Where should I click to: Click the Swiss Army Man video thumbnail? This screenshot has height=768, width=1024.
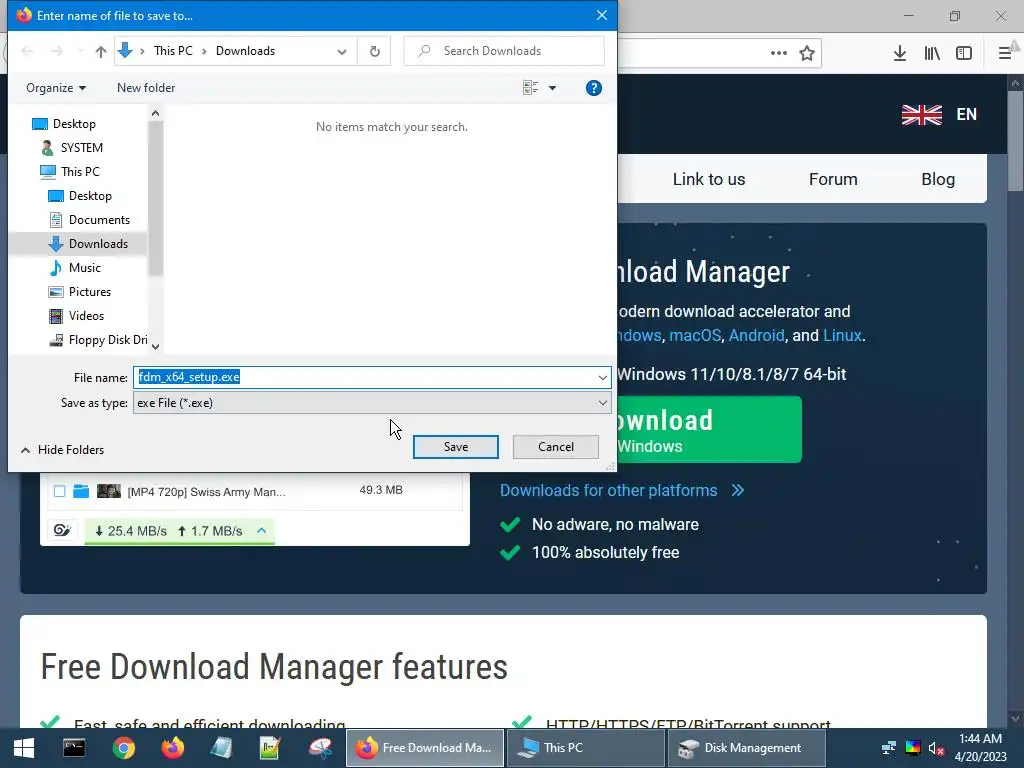pyautogui.click(x=108, y=491)
